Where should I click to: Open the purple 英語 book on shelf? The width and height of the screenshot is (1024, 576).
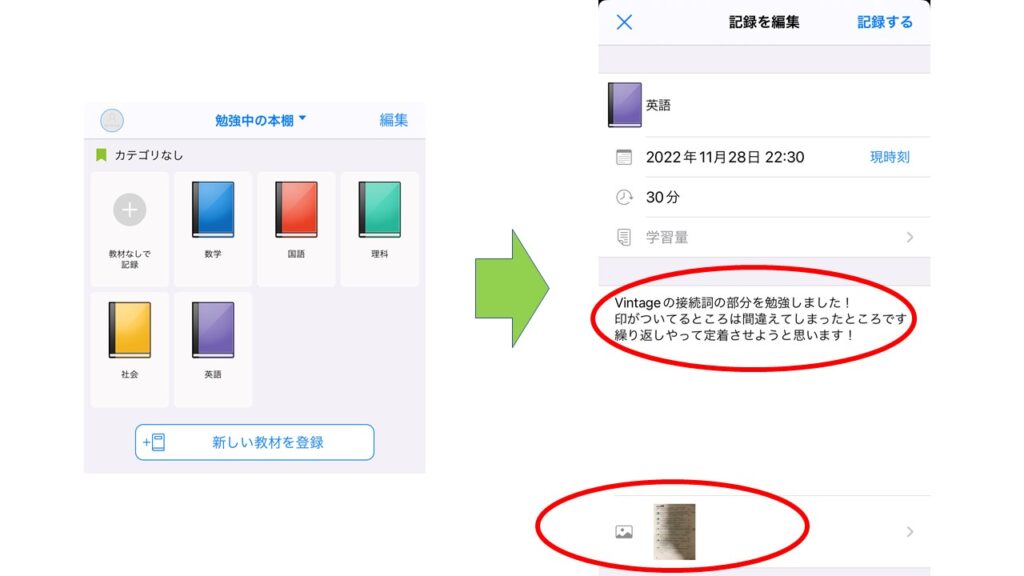pyautogui.click(x=213, y=330)
